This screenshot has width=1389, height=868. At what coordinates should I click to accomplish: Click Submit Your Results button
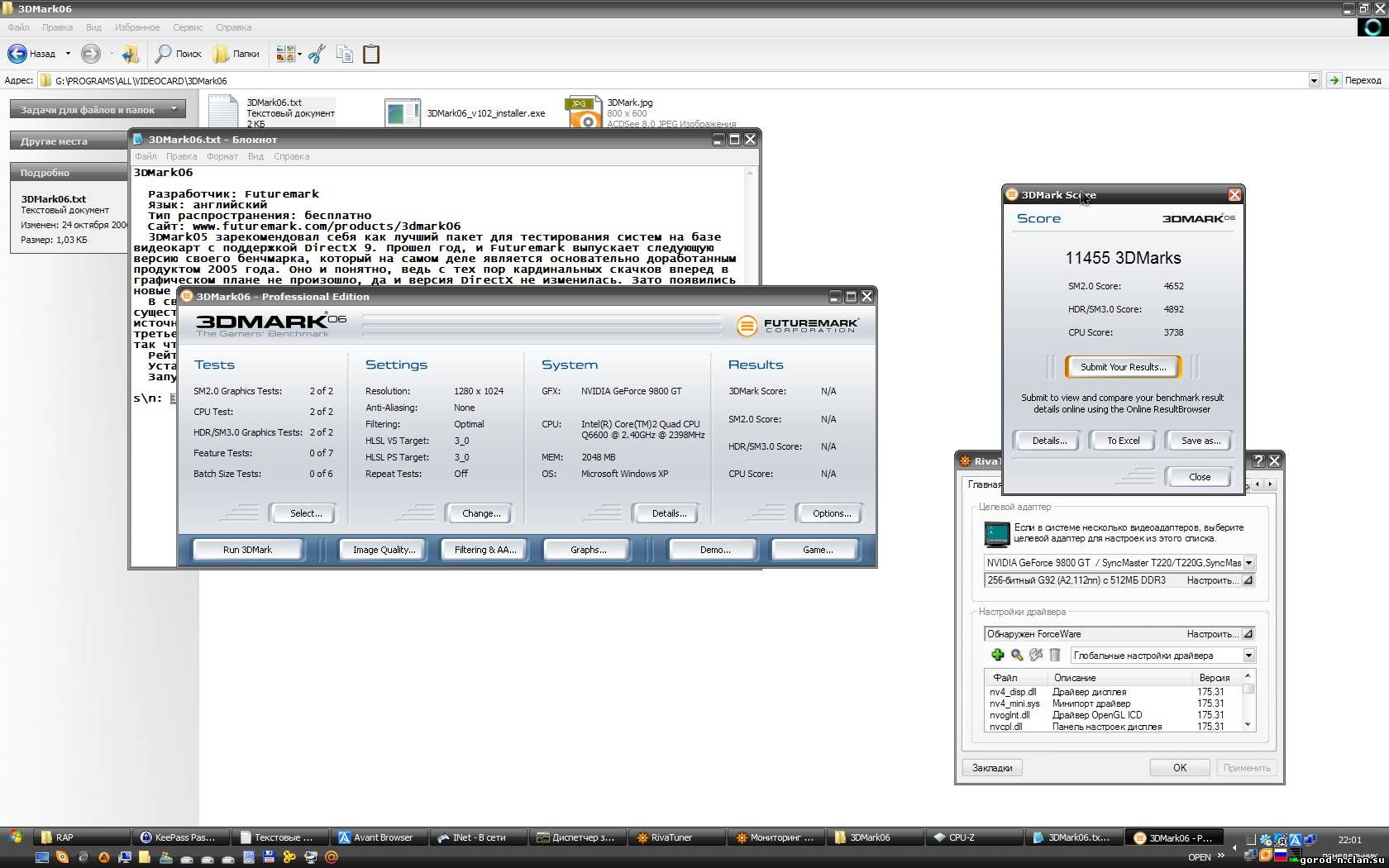pyautogui.click(x=1123, y=367)
